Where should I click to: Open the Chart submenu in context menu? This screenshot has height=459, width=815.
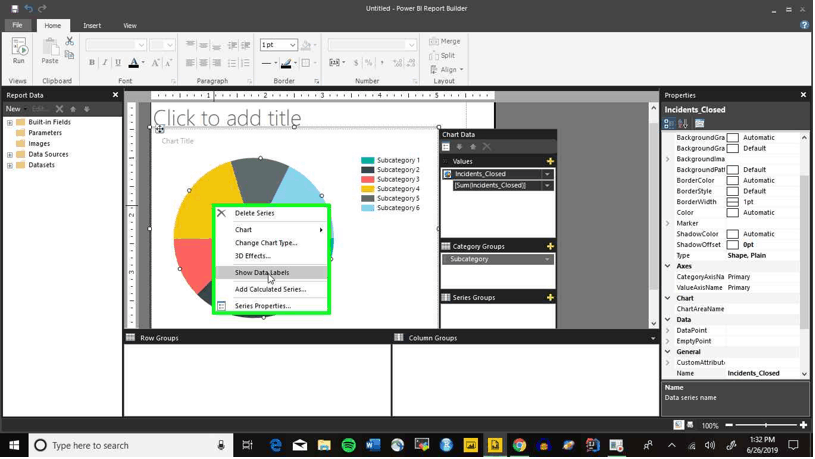tap(271, 230)
